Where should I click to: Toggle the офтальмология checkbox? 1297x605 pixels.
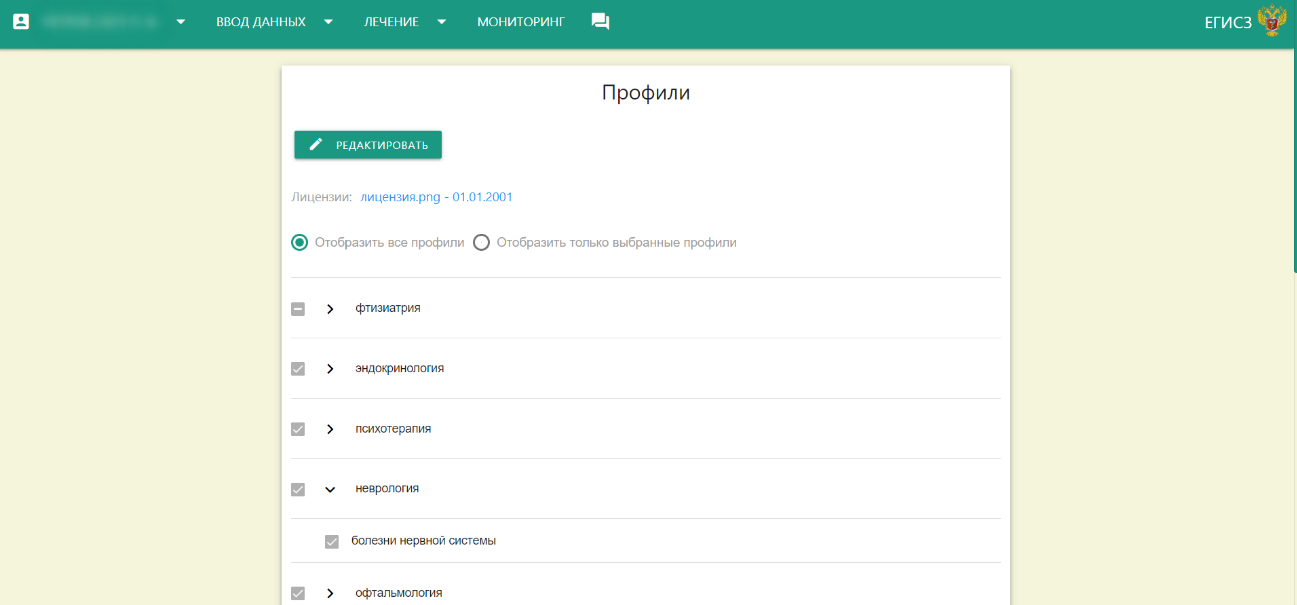tap(298, 593)
